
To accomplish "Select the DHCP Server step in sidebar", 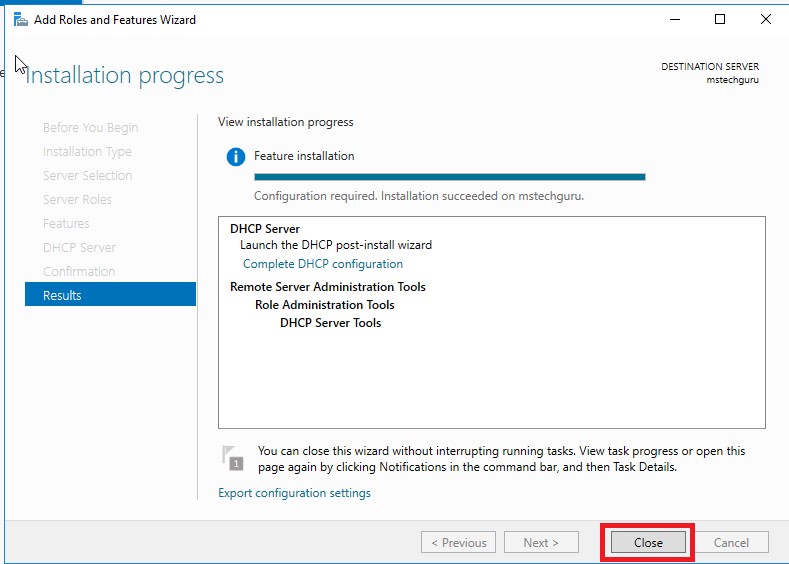I will click(79, 248).
